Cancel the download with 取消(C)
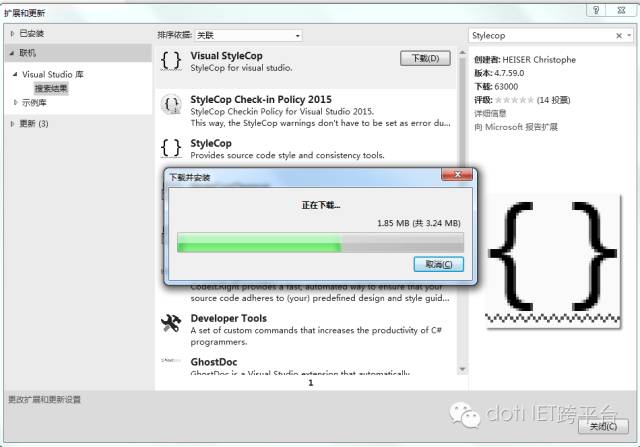Screen dimensions: 640x447 (x=439, y=264)
